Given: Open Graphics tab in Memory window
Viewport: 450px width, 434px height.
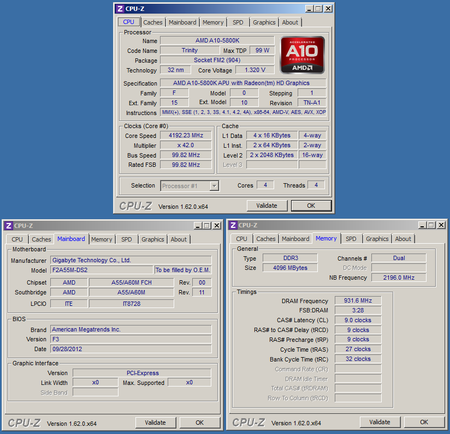Looking at the screenshot, I should (x=377, y=239).
